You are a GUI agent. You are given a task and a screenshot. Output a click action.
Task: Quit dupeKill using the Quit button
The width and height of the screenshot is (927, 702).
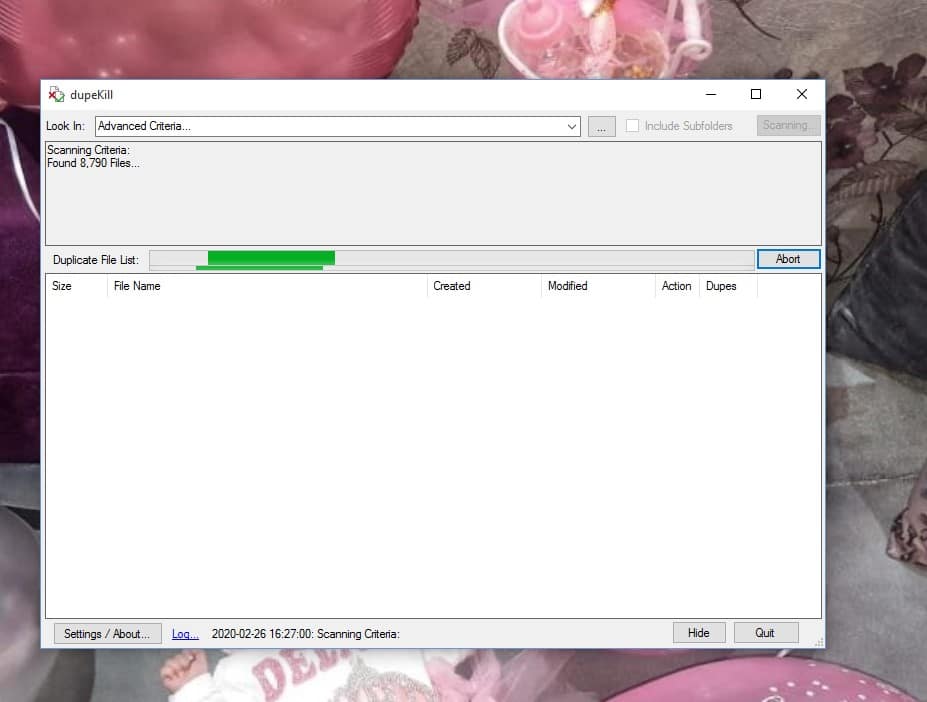[x=765, y=633]
